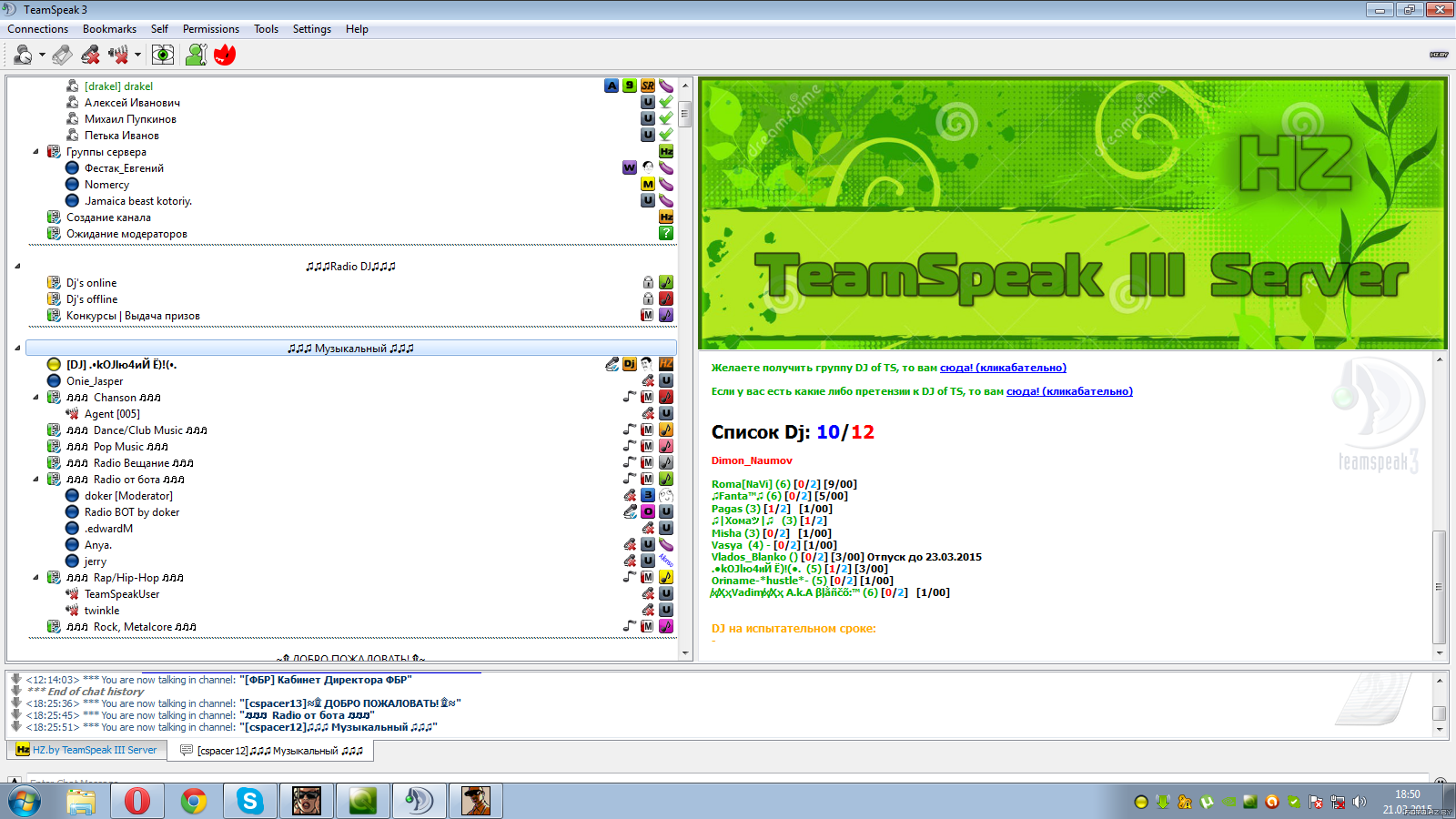Open the Bookmarks menu
Image resolution: width=1456 pixels, height=819 pixels.
[x=109, y=29]
